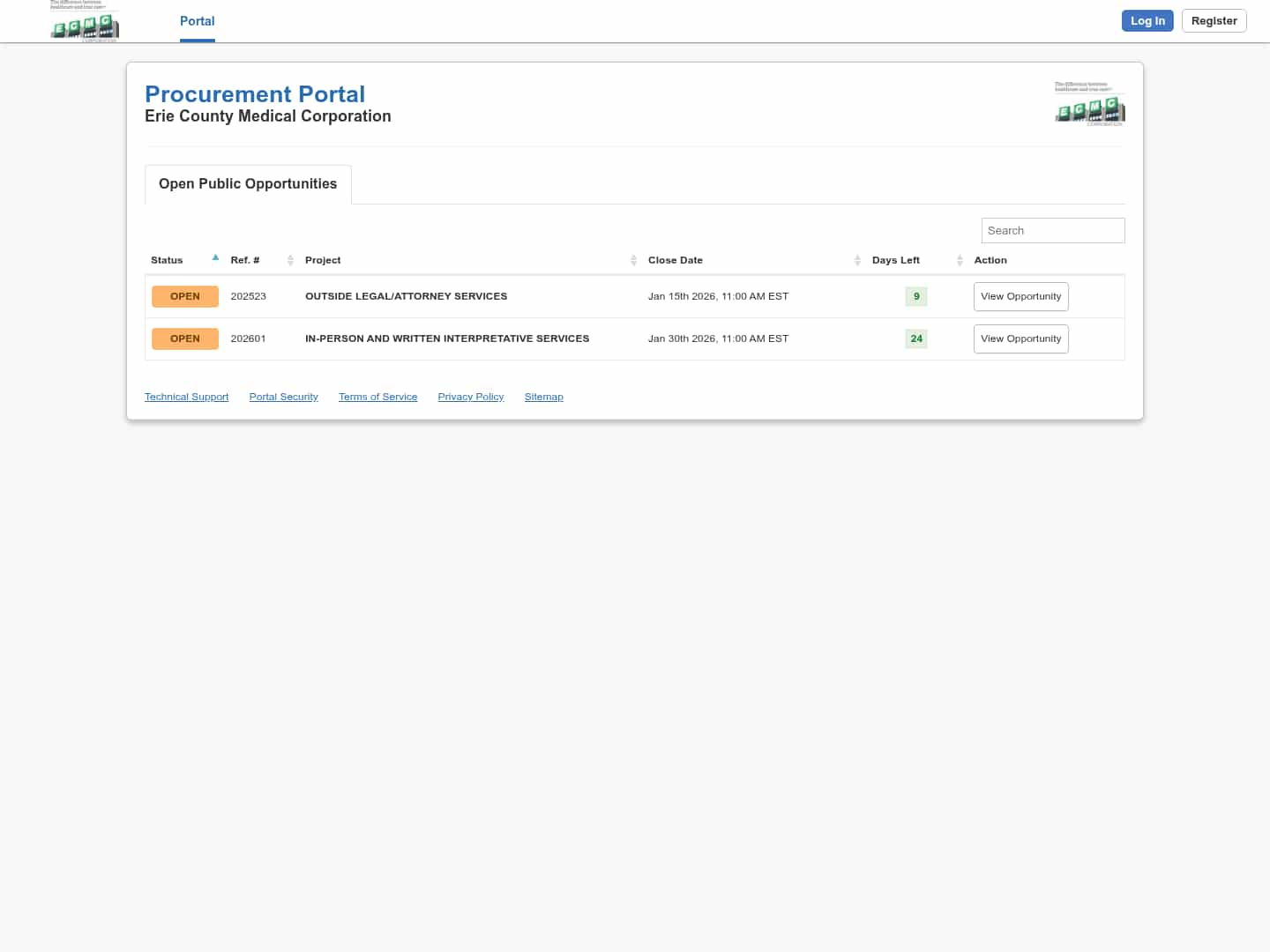Image resolution: width=1270 pixels, height=952 pixels.
Task: Click the ECMC logo beside the portal title
Action: pyautogui.click(x=1089, y=104)
